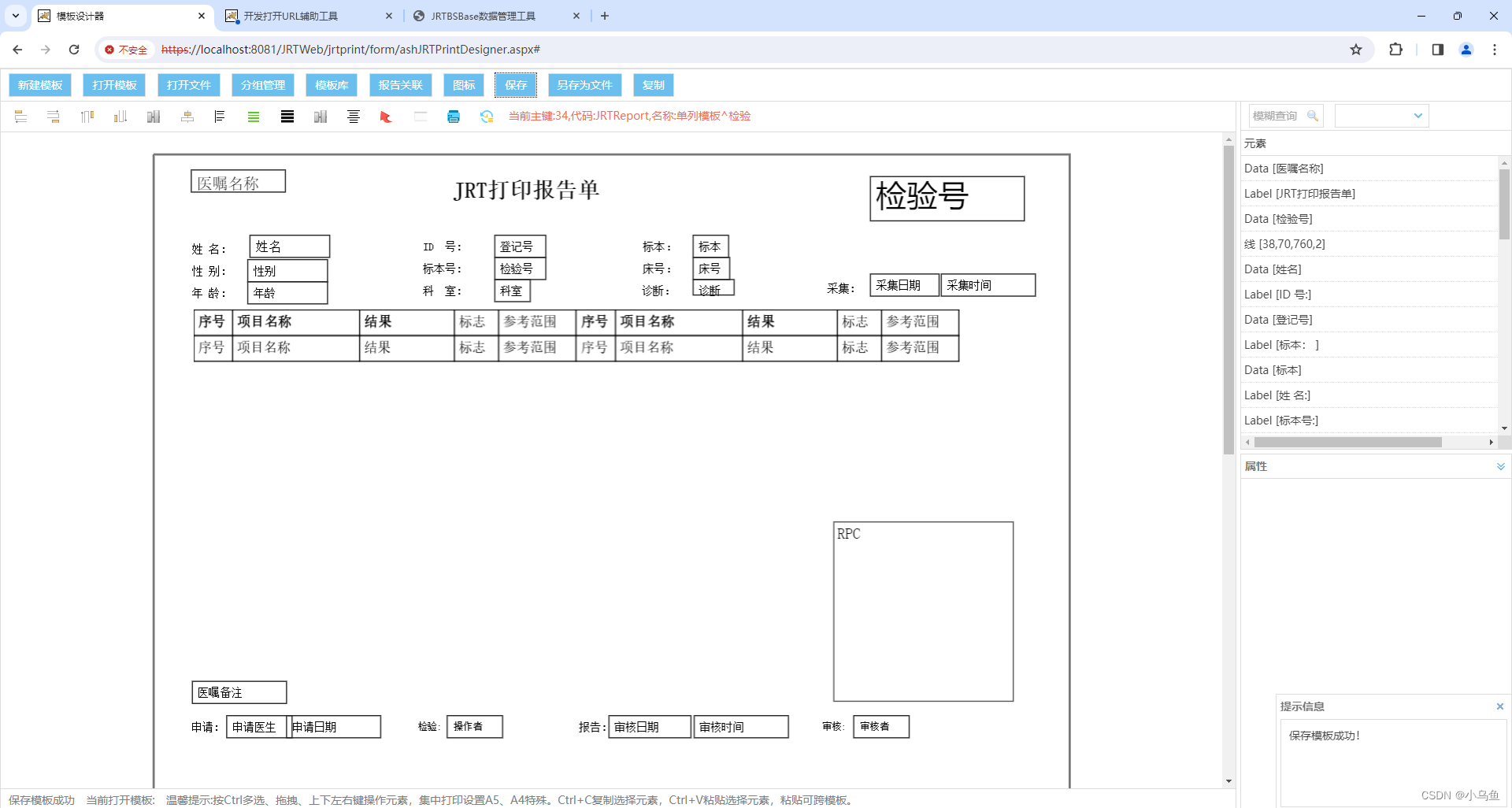Select Label [ID 号:] list row
Screen dimensions: 1512x808
pyautogui.click(x=1370, y=295)
